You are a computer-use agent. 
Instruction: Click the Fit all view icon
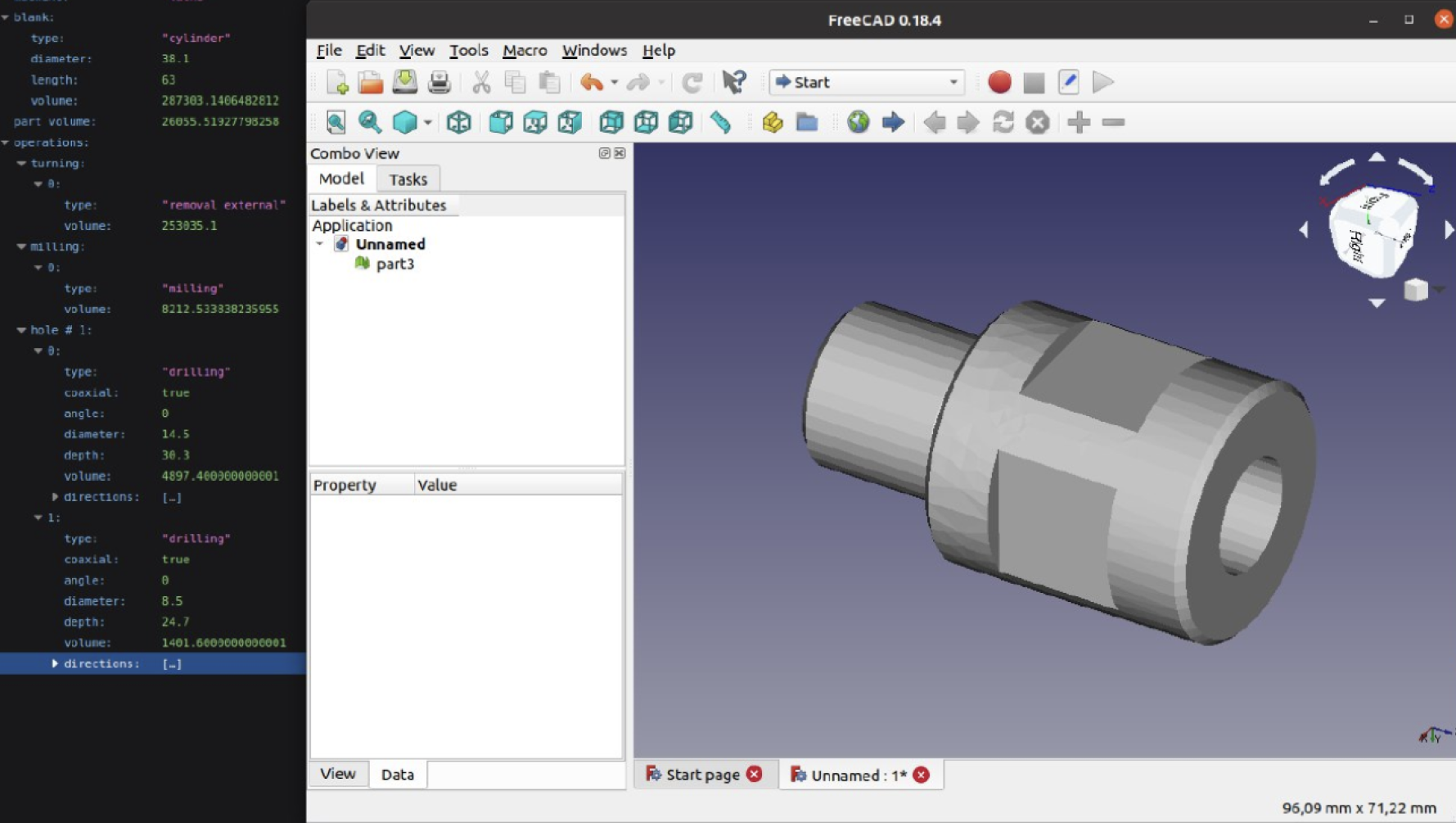pyautogui.click(x=336, y=123)
